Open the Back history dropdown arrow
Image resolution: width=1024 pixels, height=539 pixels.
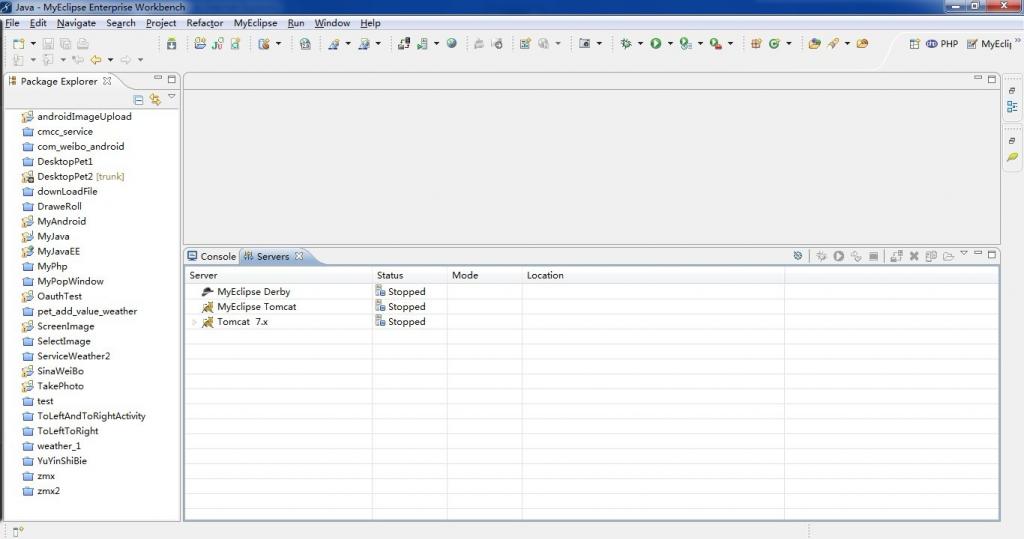point(110,59)
